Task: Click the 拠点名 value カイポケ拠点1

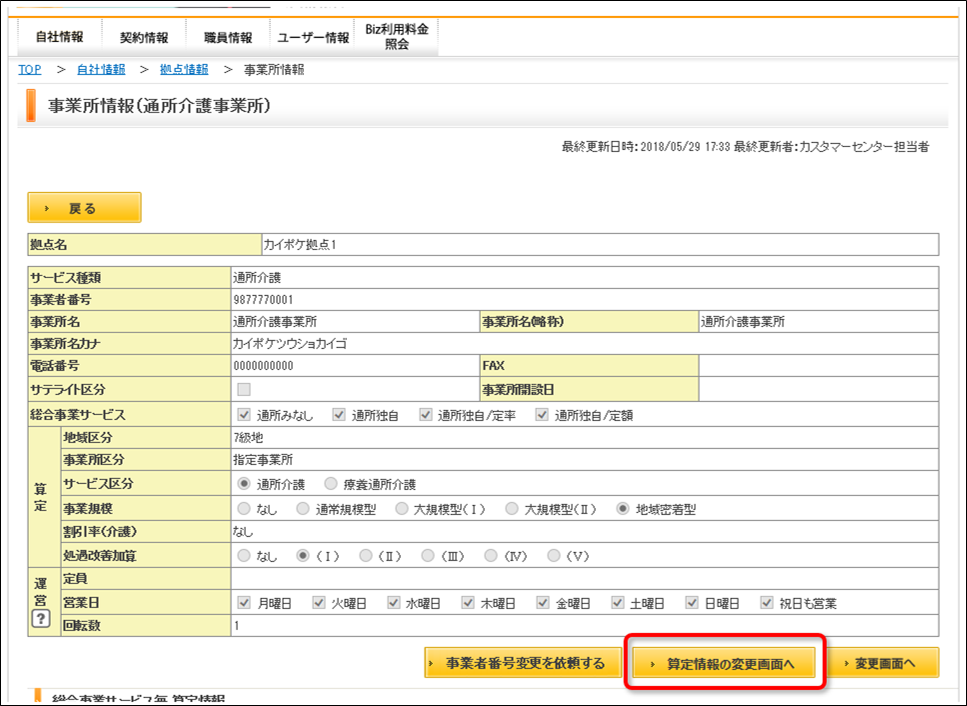Action: pos(300,245)
